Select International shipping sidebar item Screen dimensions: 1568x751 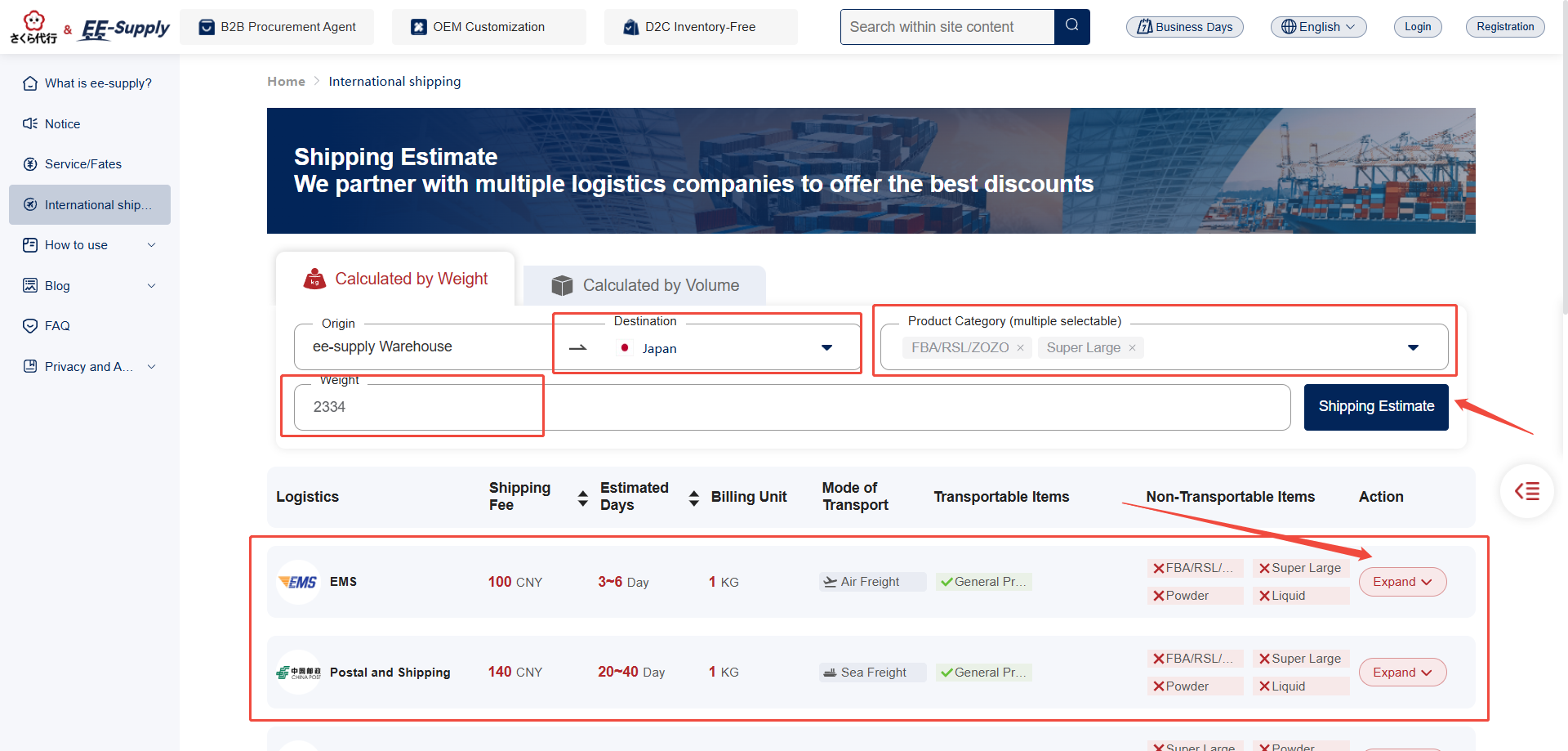(x=90, y=204)
